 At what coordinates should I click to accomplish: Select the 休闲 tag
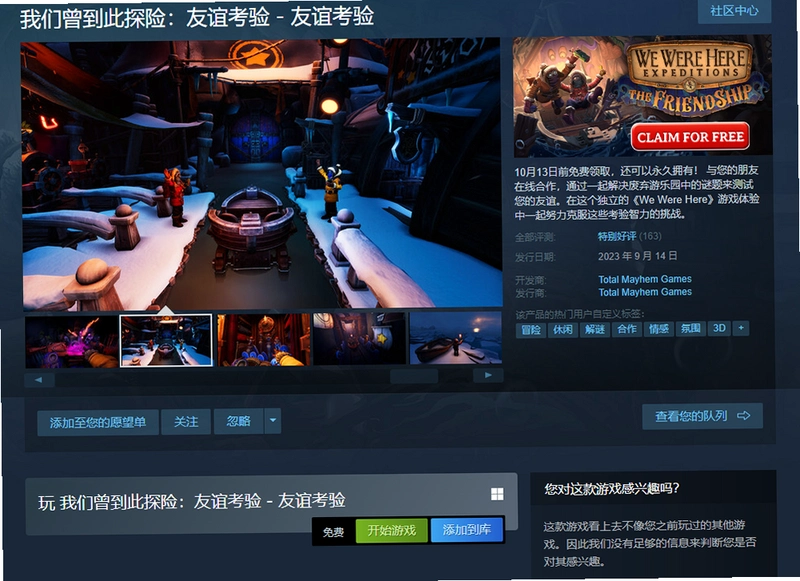(x=563, y=330)
